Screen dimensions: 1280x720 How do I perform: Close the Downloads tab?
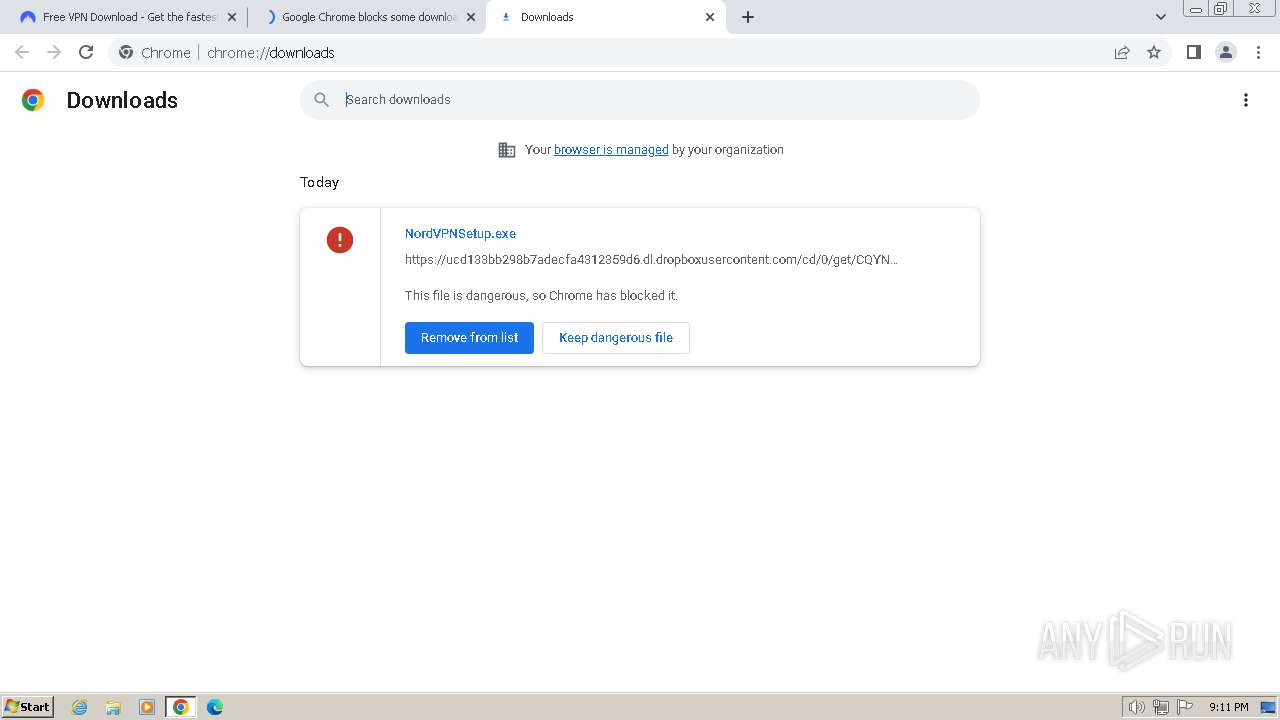710,17
